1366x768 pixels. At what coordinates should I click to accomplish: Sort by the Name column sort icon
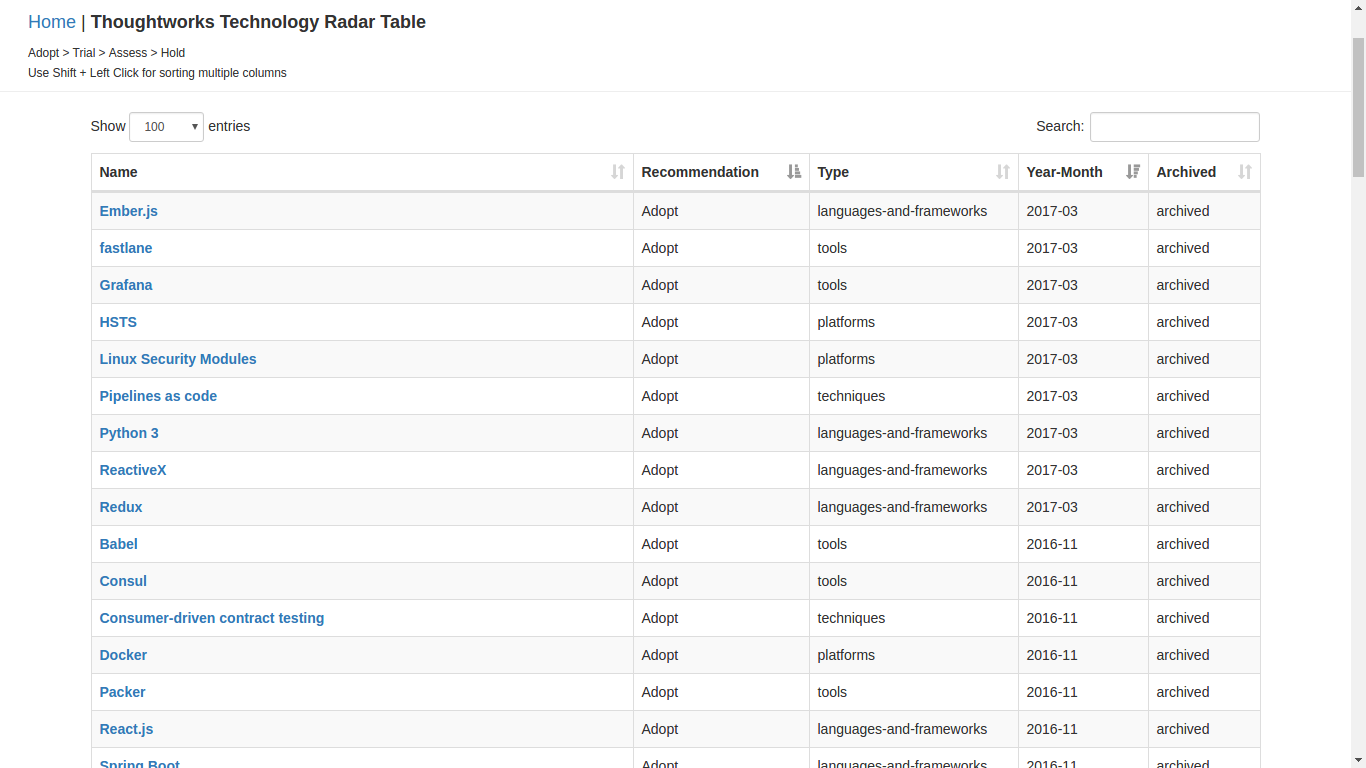618,172
